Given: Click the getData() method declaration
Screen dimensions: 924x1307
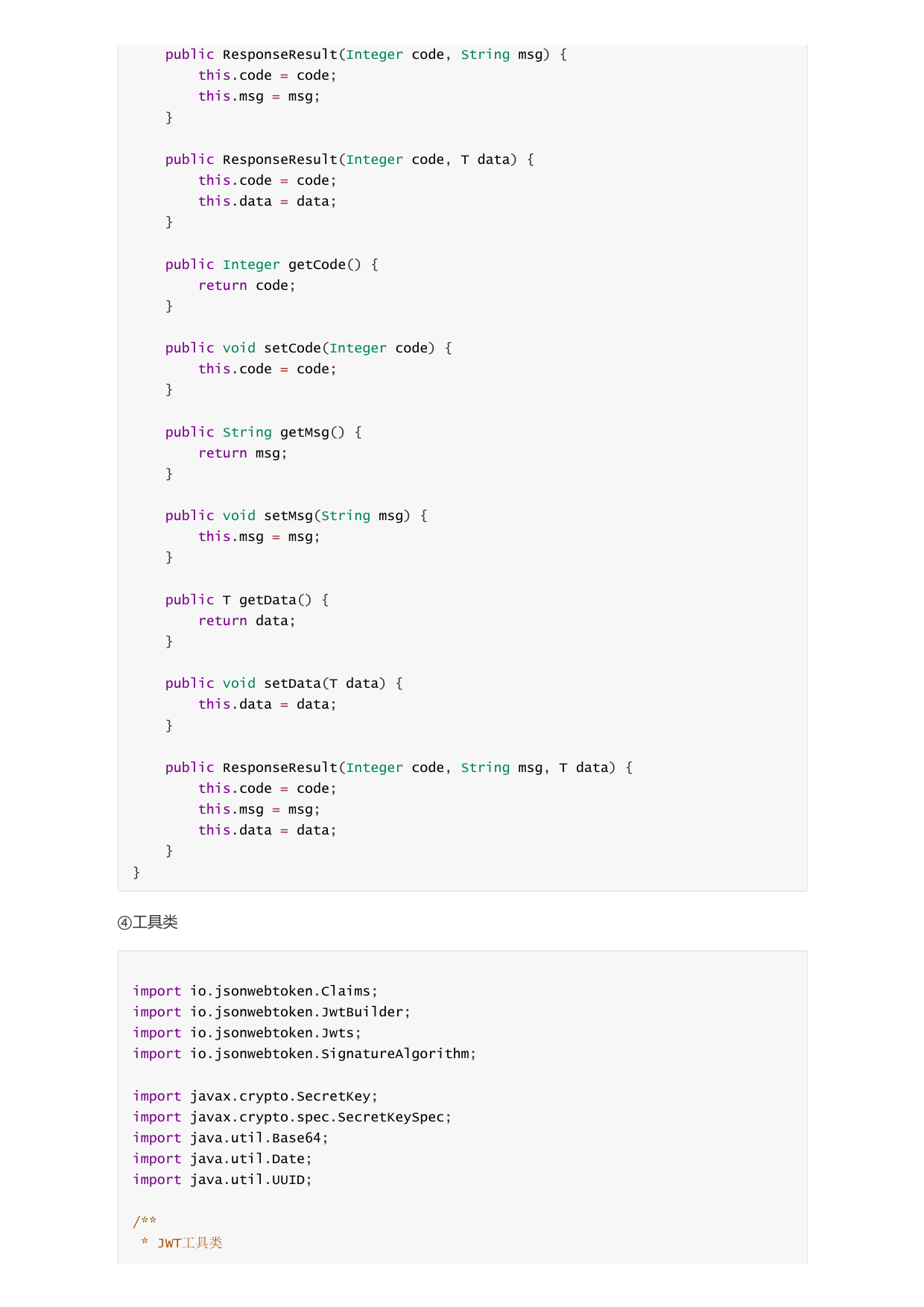Looking at the screenshot, I should 247,600.
